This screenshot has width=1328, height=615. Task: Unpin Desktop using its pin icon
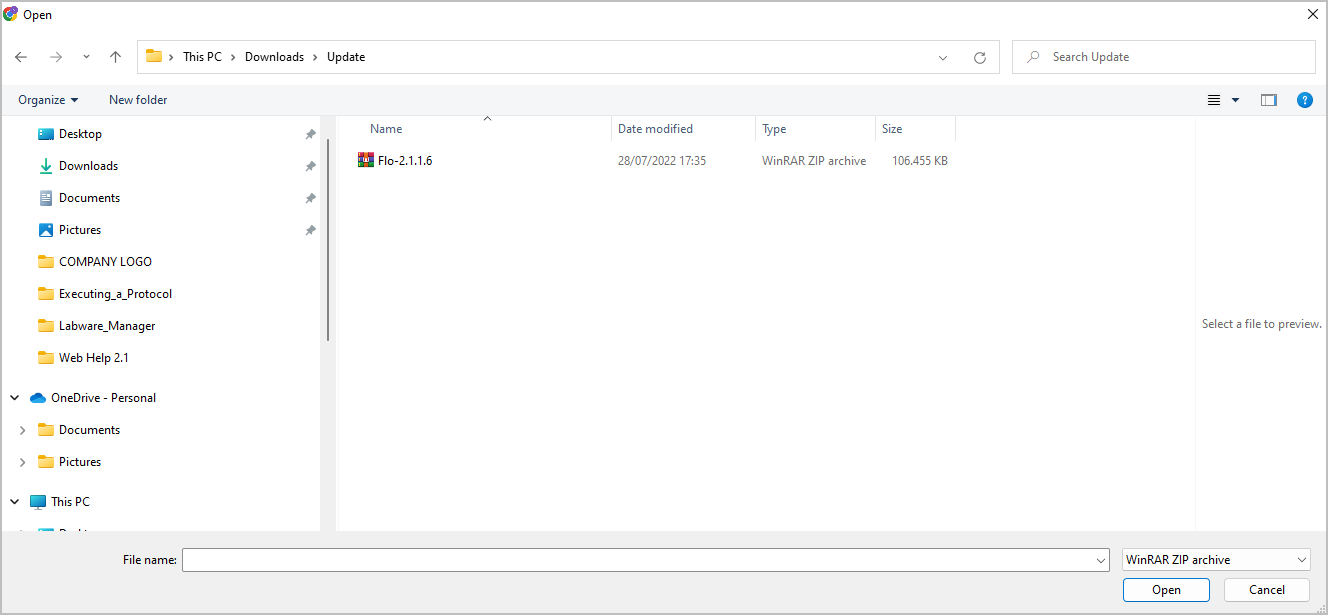pos(310,134)
